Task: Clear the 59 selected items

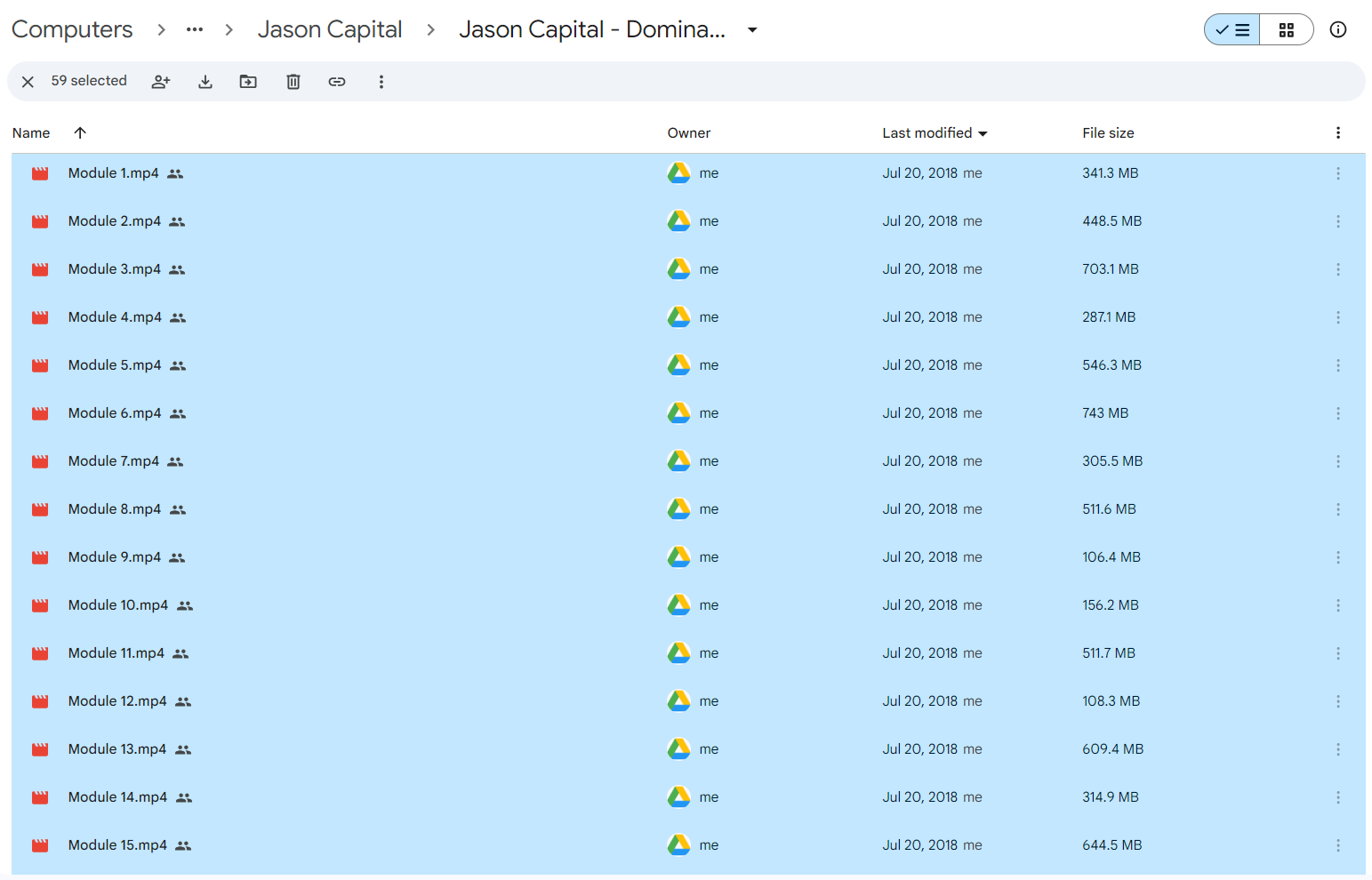Action: pyautogui.click(x=28, y=82)
